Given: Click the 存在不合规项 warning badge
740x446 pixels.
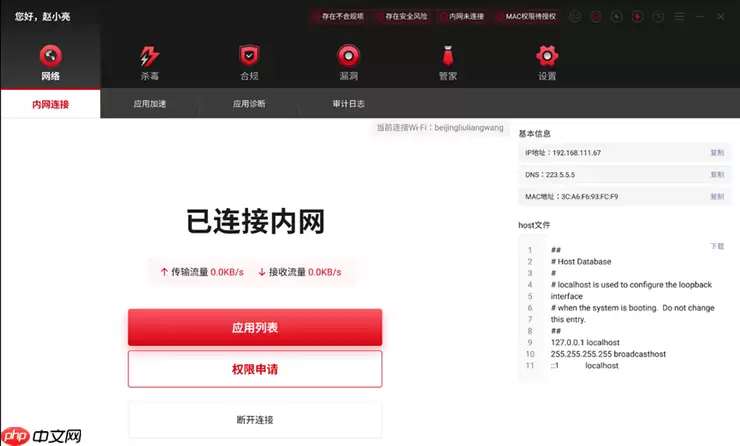Looking at the screenshot, I should click(x=338, y=17).
